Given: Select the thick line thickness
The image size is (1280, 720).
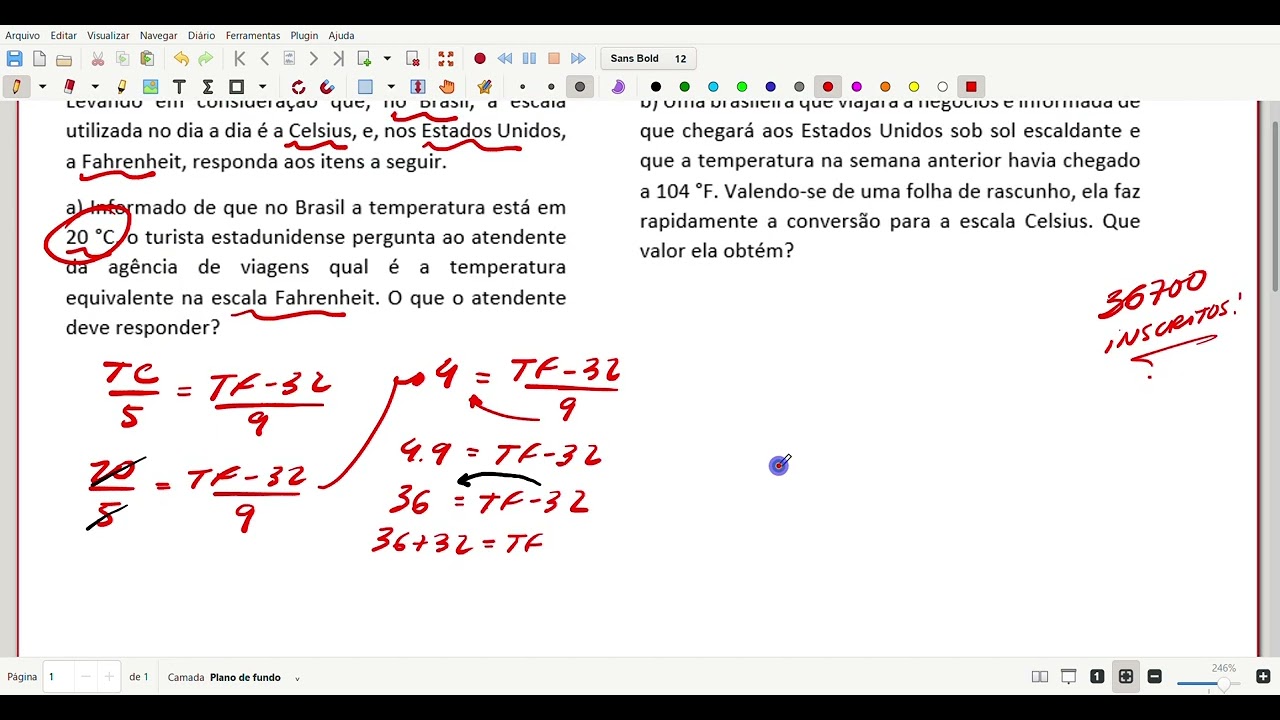Looking at the screenshot, I should pyautogui.click(x=580, y=87).
